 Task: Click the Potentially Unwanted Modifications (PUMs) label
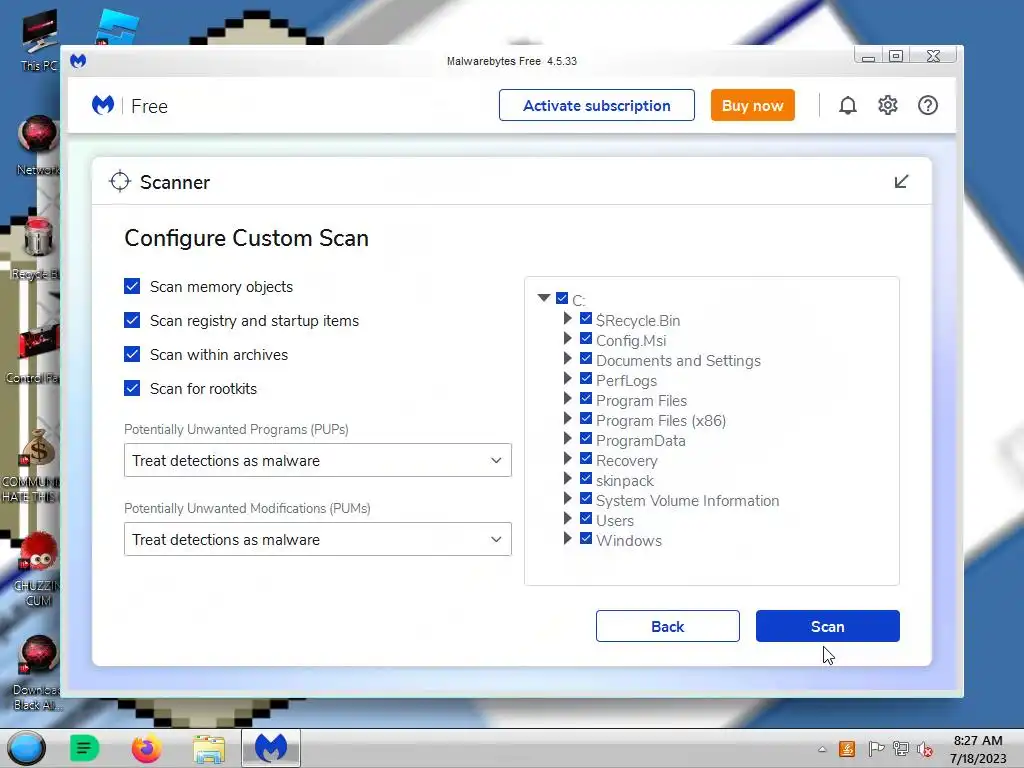247,509
